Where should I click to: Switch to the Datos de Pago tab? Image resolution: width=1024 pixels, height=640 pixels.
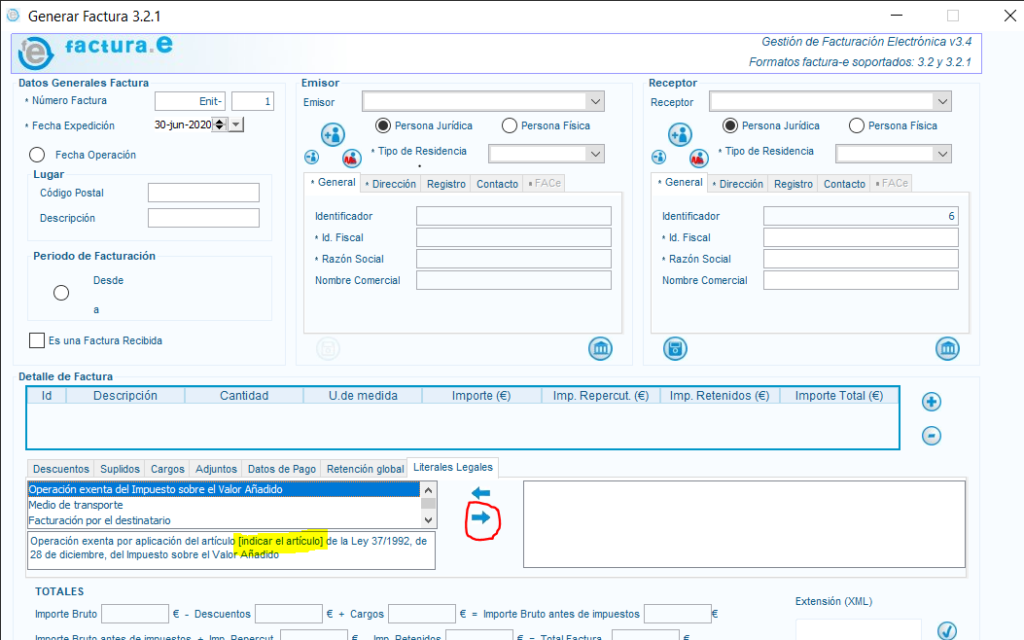tap(281, 469)
